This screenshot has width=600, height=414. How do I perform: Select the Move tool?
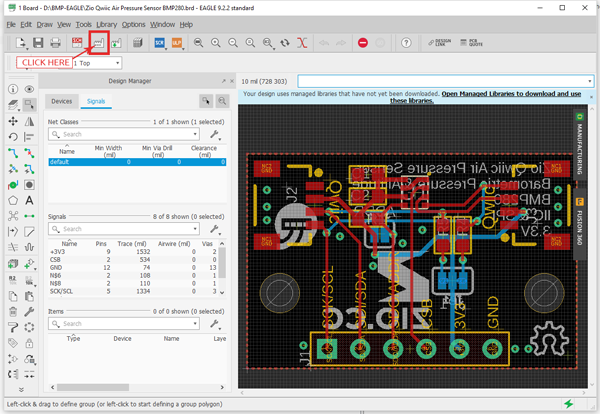click(x=13, y=121)
